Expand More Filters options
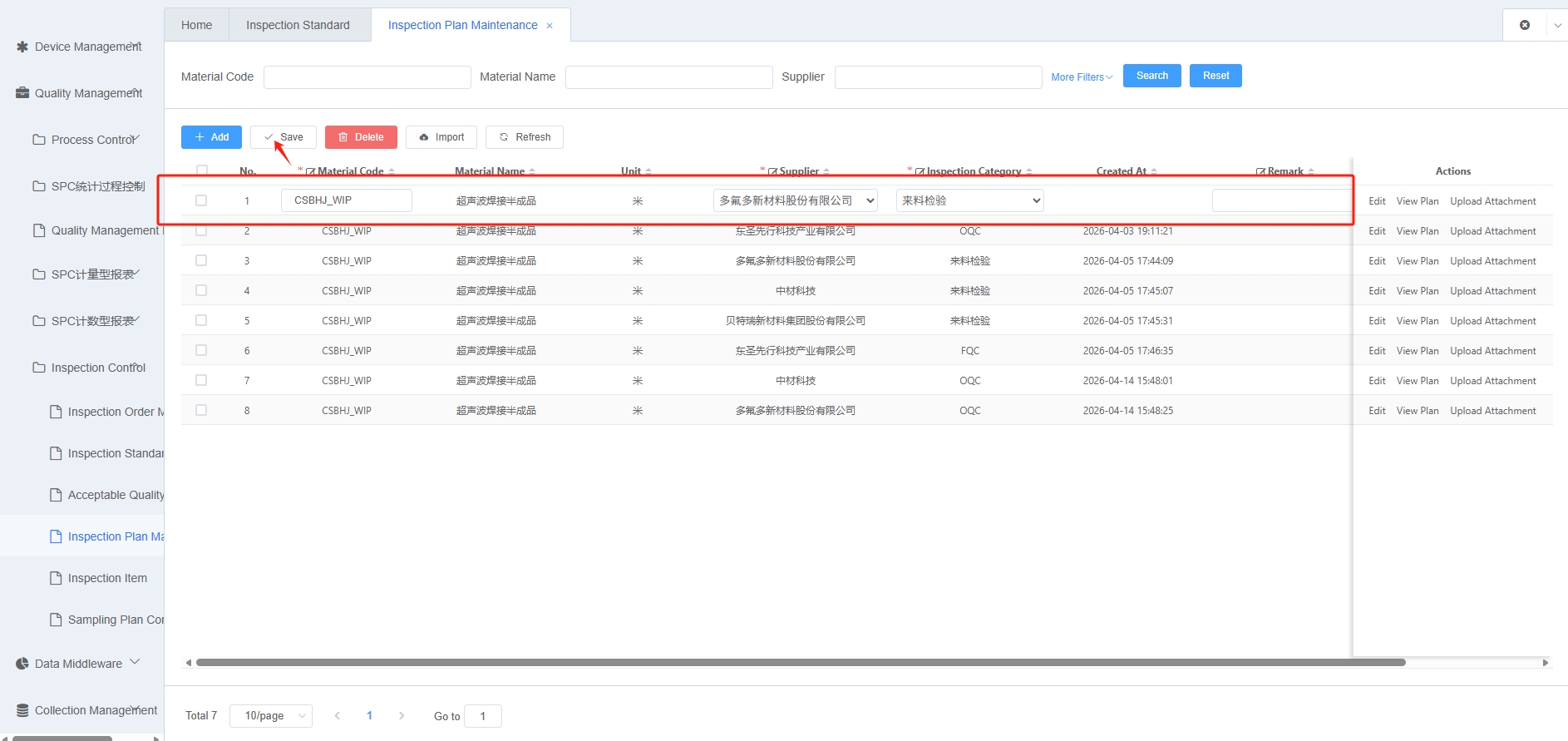 (1082, 77)
